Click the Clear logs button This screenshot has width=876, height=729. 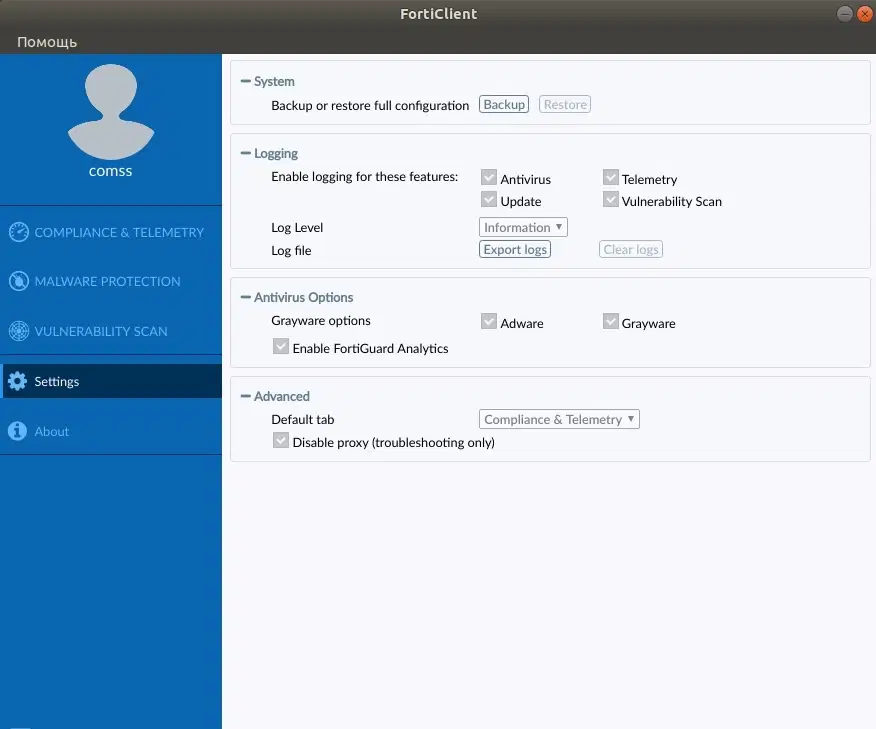pos(631,249)
